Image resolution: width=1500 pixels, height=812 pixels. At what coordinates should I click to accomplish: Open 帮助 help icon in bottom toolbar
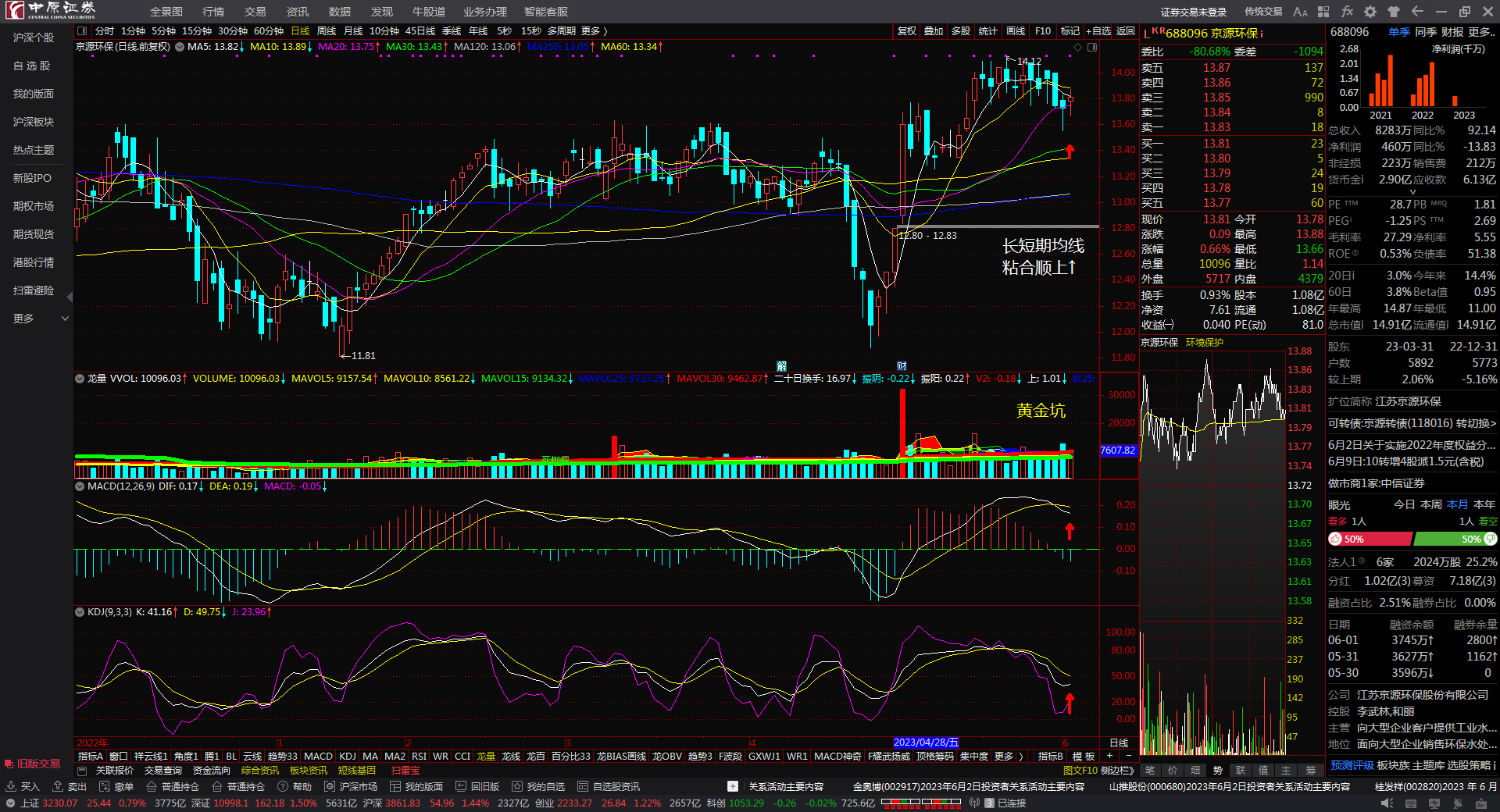(295, 787)
